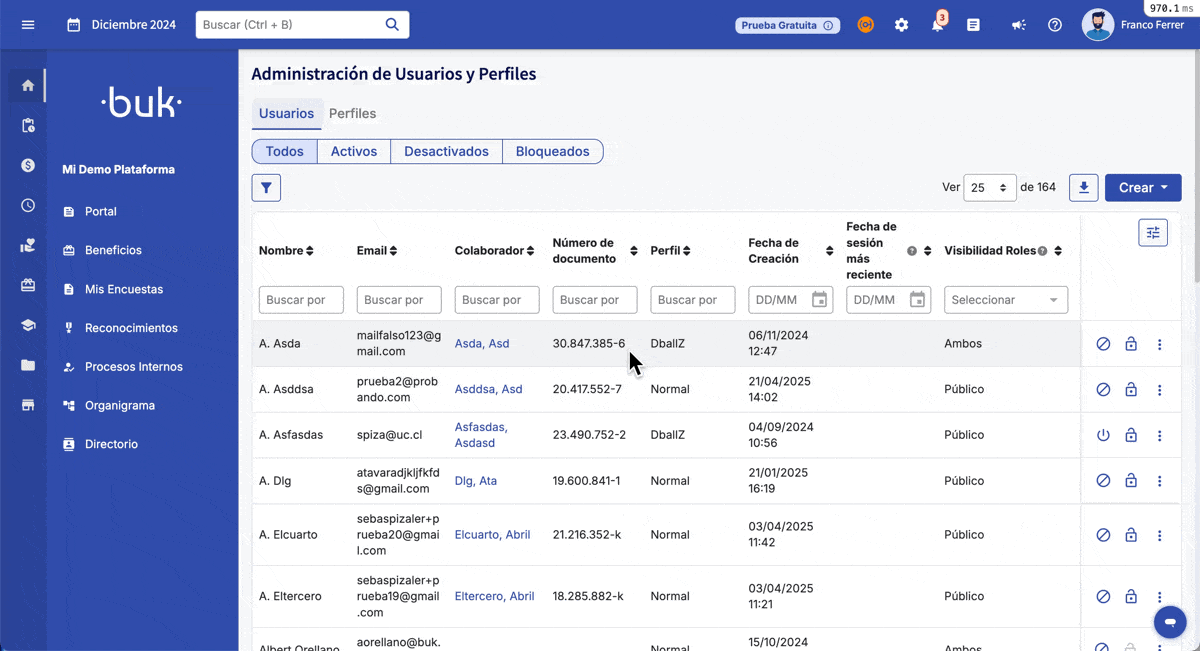Toggle lock icon for A. Asda row

tap(1131, 344)
